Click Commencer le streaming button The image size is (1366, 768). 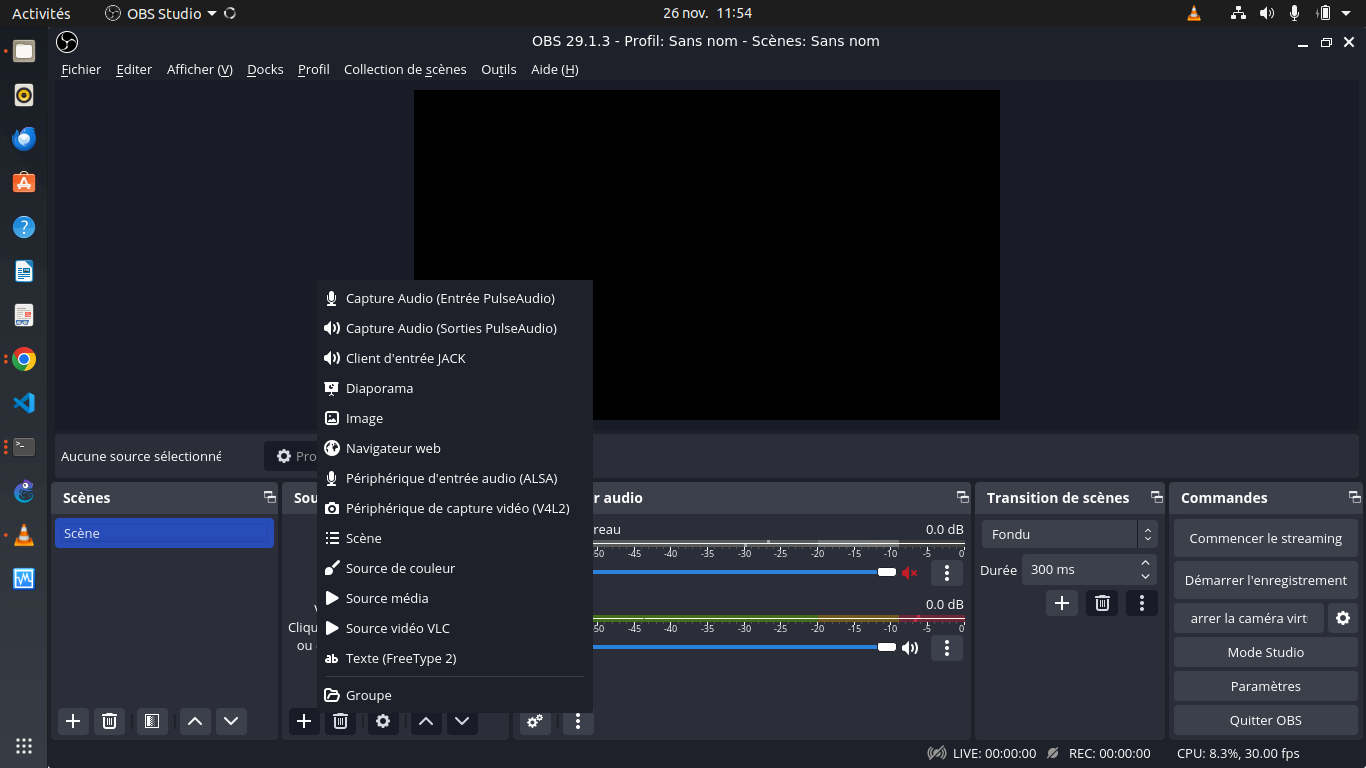click(1265, 538)
